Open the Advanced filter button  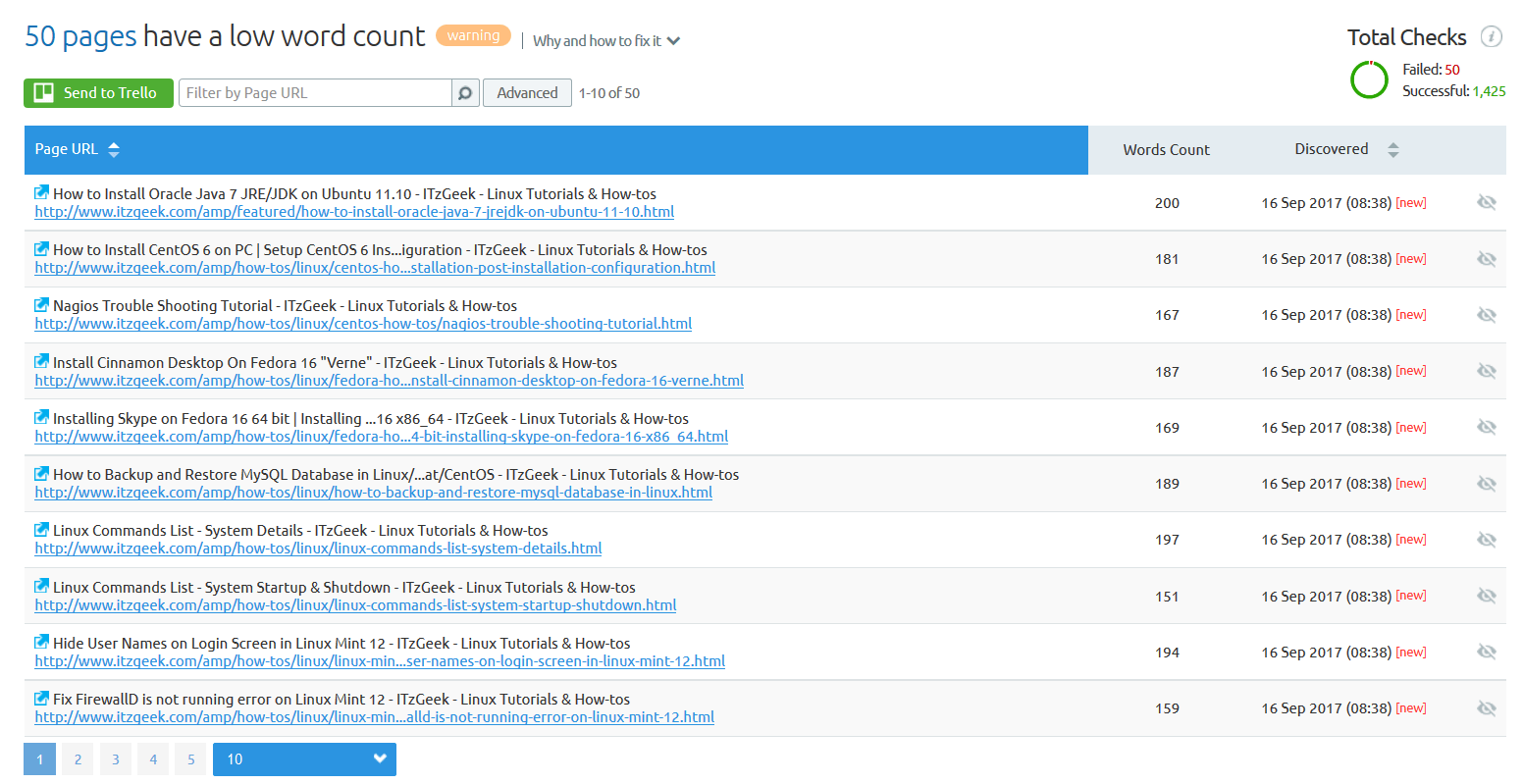coord(527,93)
